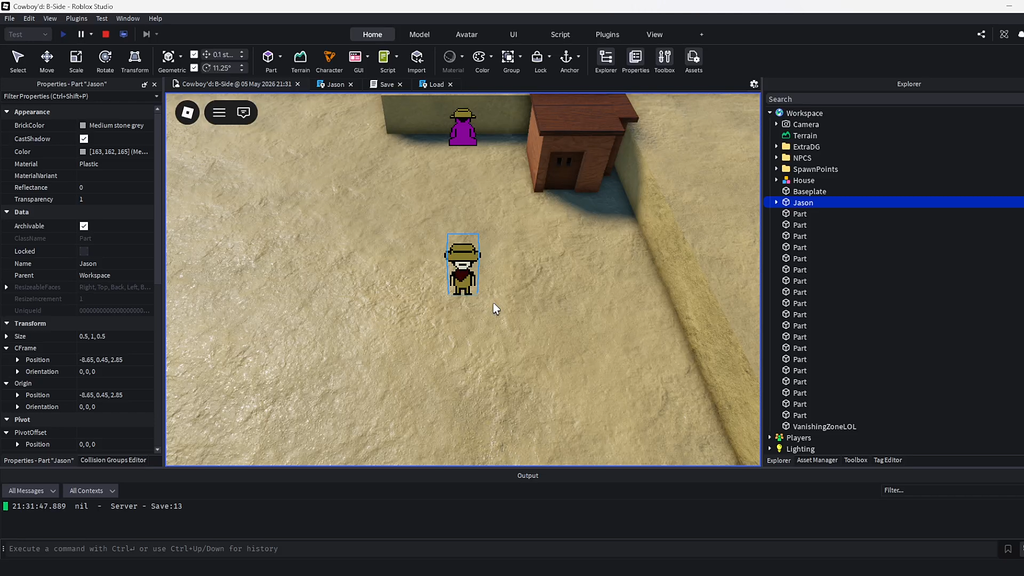Image resolution: width=1024 pixels, height=576 pixels.
Task: Open the in-game chat icon
Action: [244, 112]
